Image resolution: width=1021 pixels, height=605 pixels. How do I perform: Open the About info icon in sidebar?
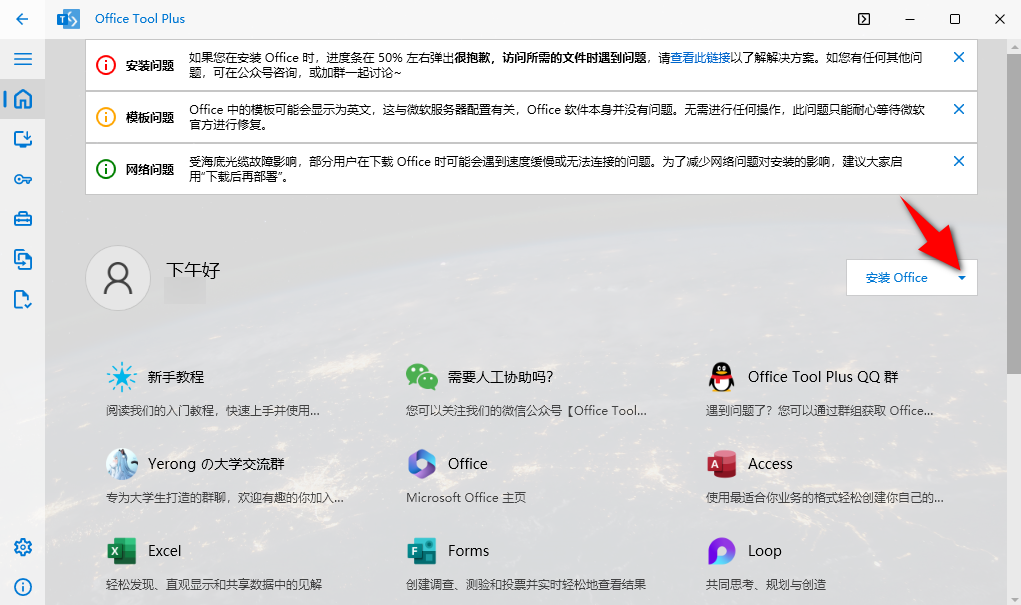tap(23, 587)
